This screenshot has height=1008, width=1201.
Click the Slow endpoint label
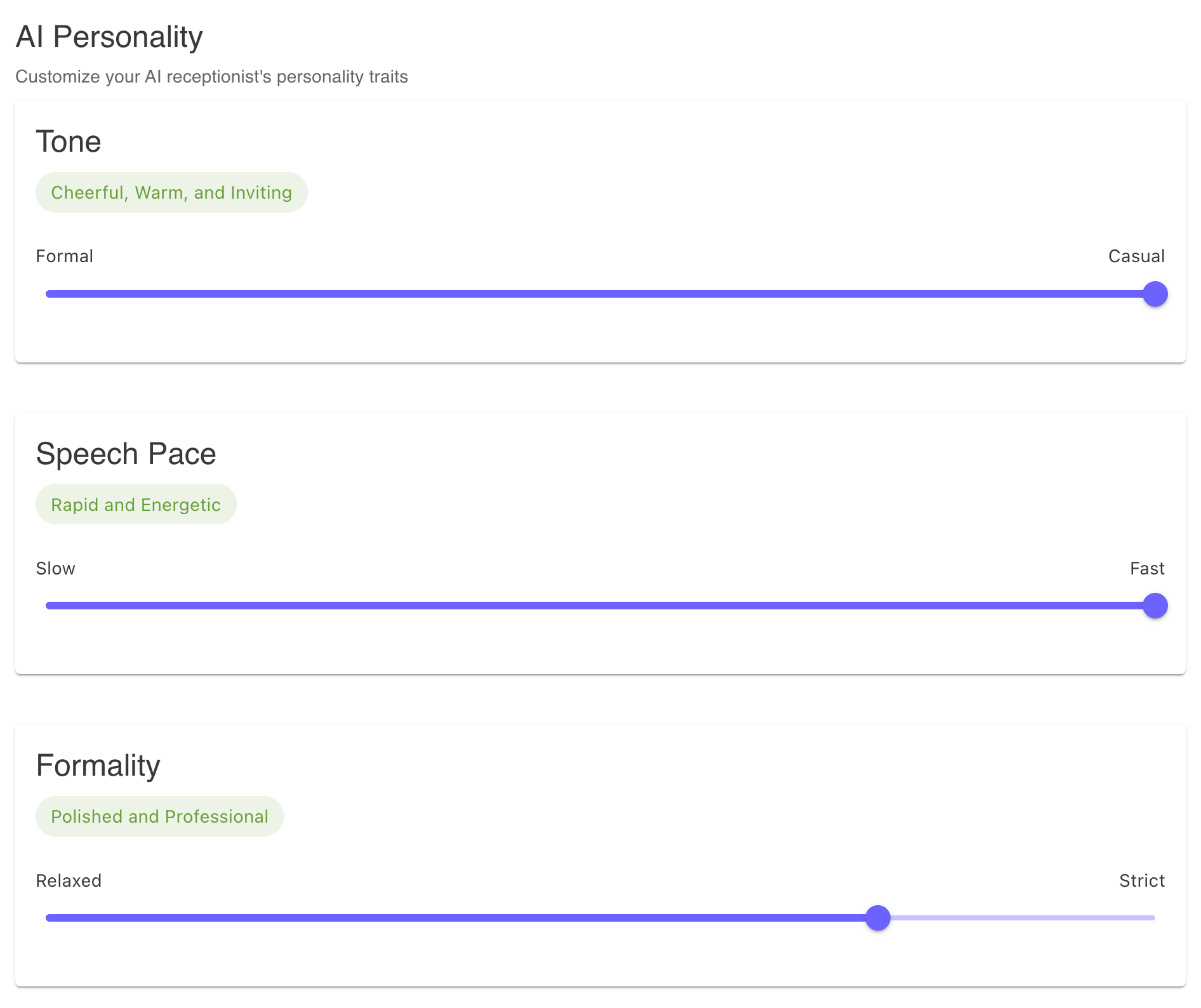[55, 568]
